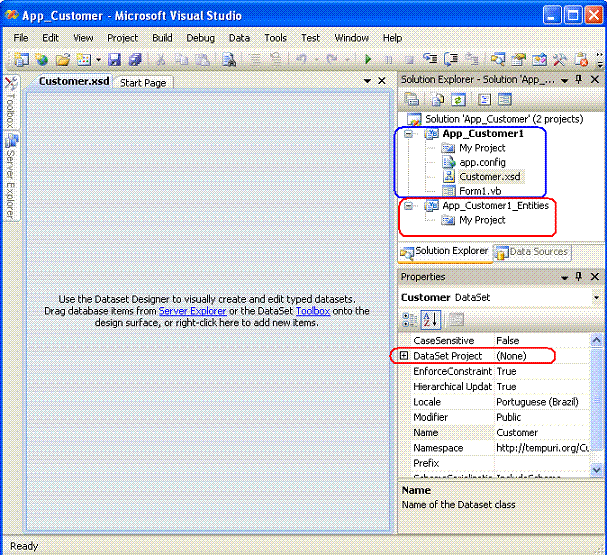Open Properties window position dropdown
The width and height of the screenshot is (607, 555).
pyautogui.click(x=564, y=277)
